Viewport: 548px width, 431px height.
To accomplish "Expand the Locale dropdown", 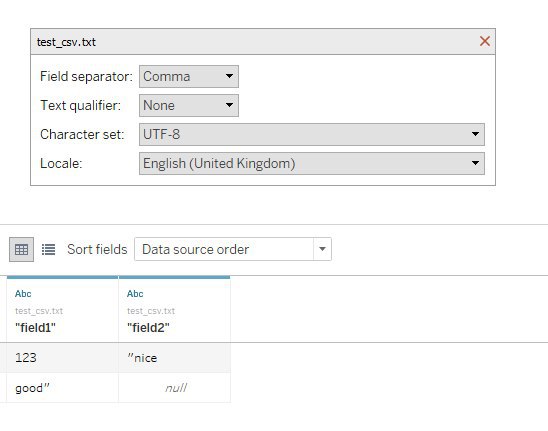I will coord(312,163).
